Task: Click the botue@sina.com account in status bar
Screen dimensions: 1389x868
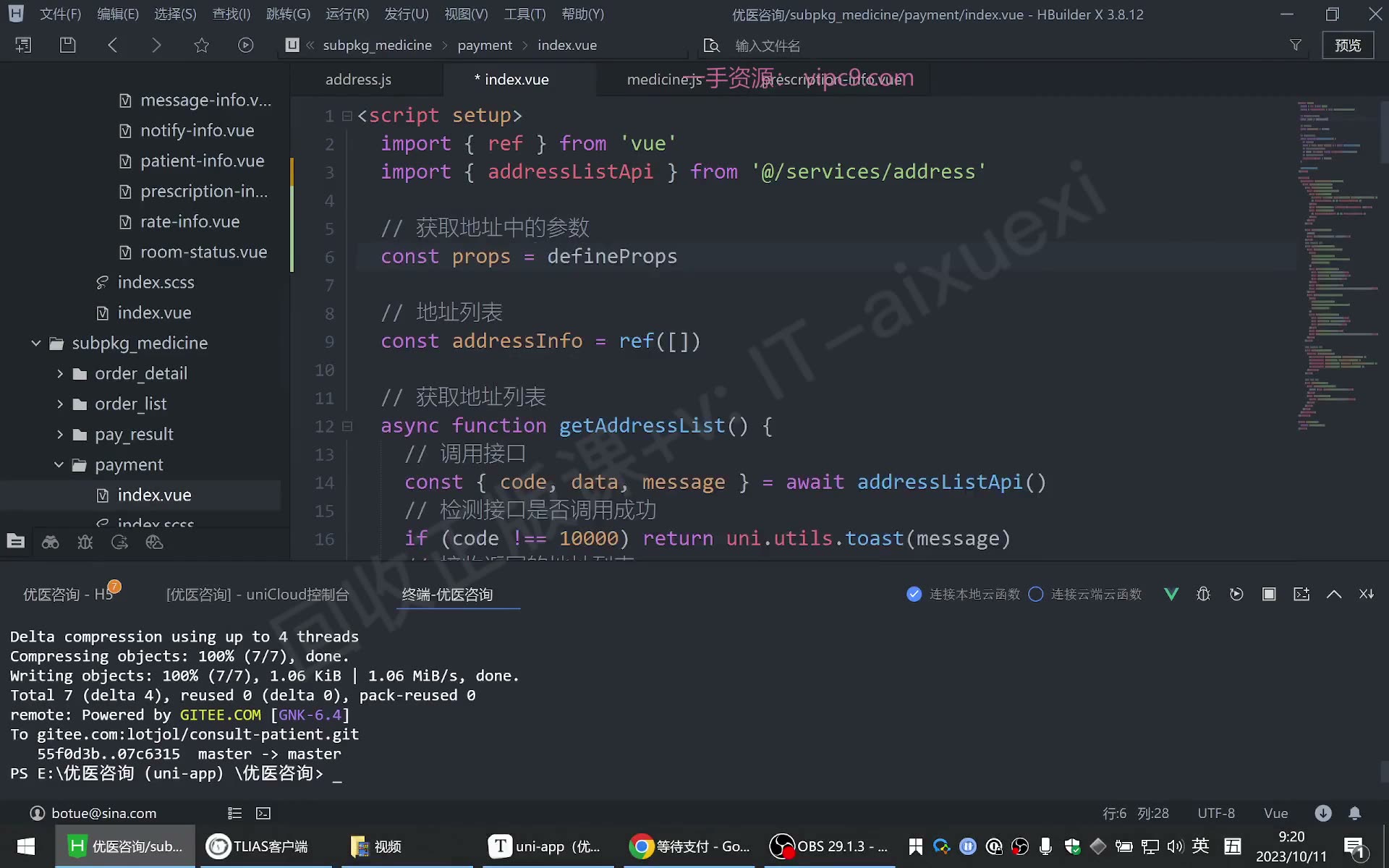Action: pos(93,813)
